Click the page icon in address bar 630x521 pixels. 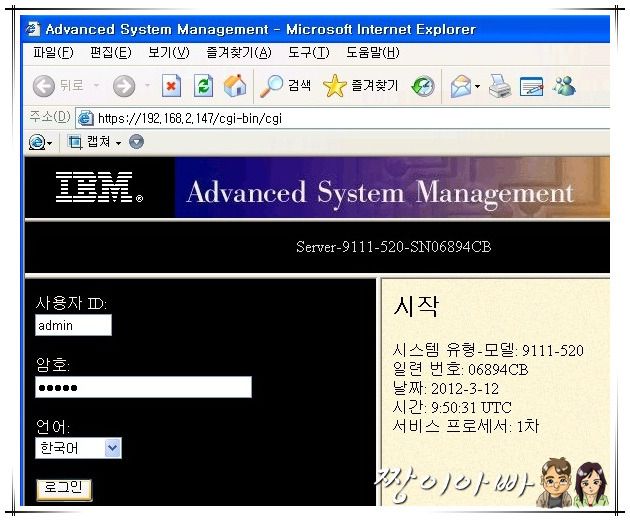pyautogui.click(x=85, y=118)
